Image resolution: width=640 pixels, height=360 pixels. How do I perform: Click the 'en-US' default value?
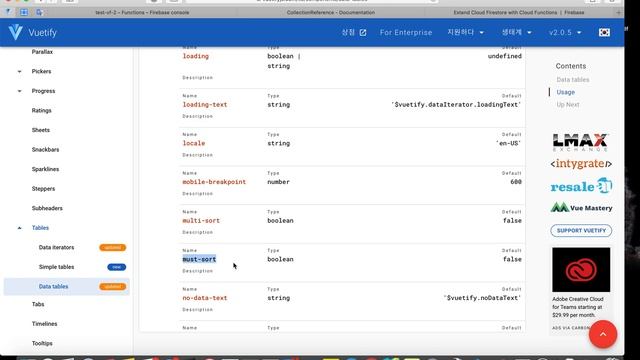(509, 143)
